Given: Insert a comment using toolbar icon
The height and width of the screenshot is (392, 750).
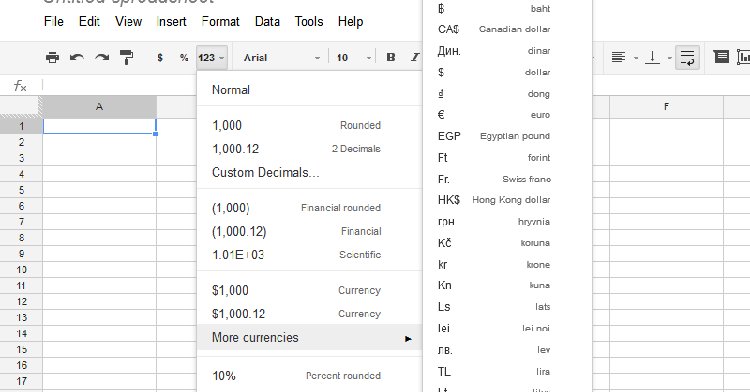Looking at the screenshot, I should pos(721,57).
